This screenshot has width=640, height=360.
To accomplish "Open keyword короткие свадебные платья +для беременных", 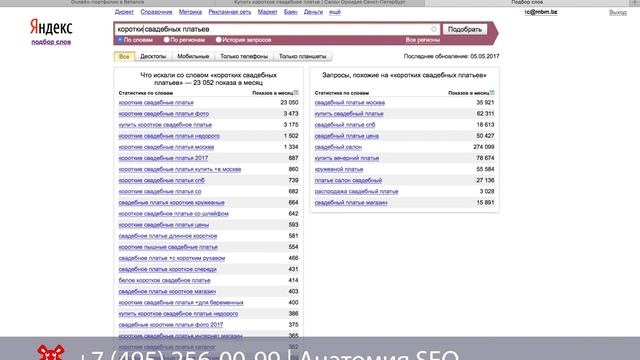I will 181,302.
